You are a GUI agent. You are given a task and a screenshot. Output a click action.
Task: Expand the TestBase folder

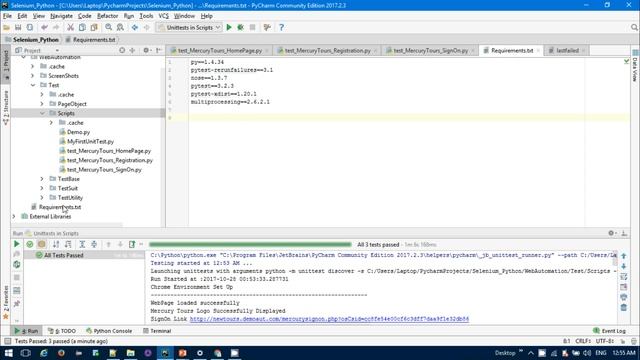click(42, 179)
